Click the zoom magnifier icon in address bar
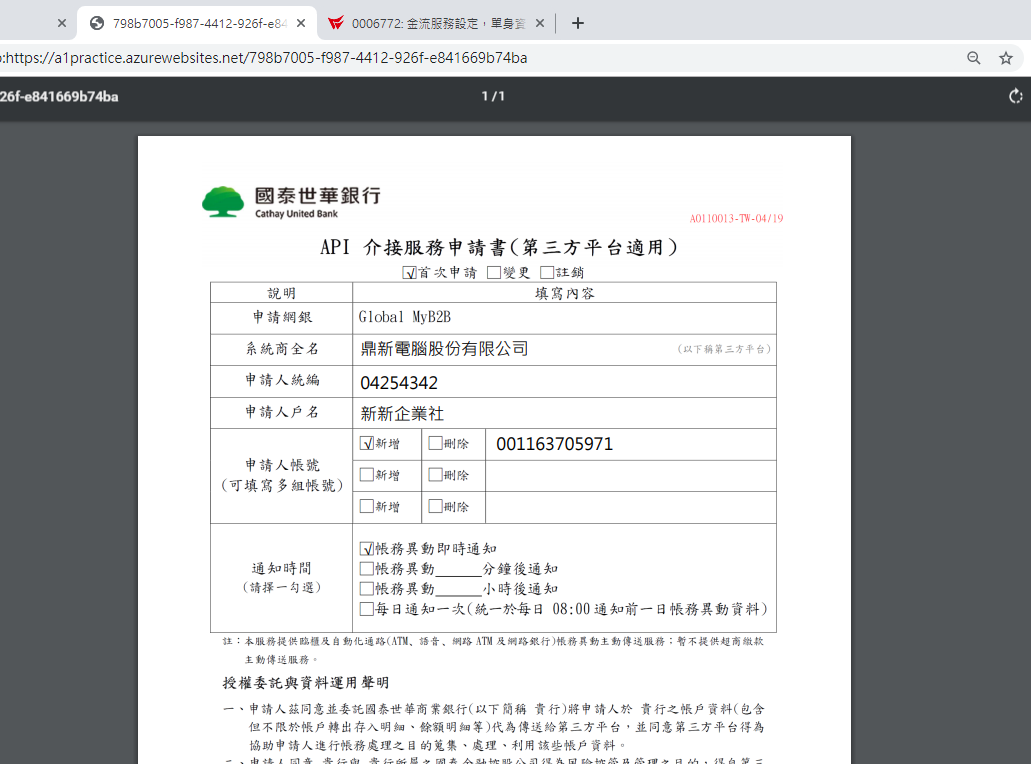 click(974, 58)
